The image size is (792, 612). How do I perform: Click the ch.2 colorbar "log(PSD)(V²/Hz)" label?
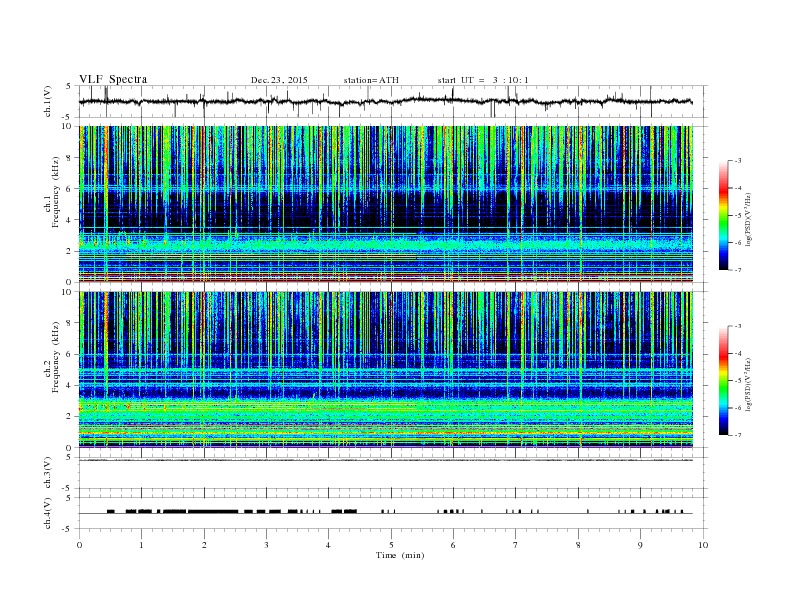pyautogui.click(x=748, y=384)
